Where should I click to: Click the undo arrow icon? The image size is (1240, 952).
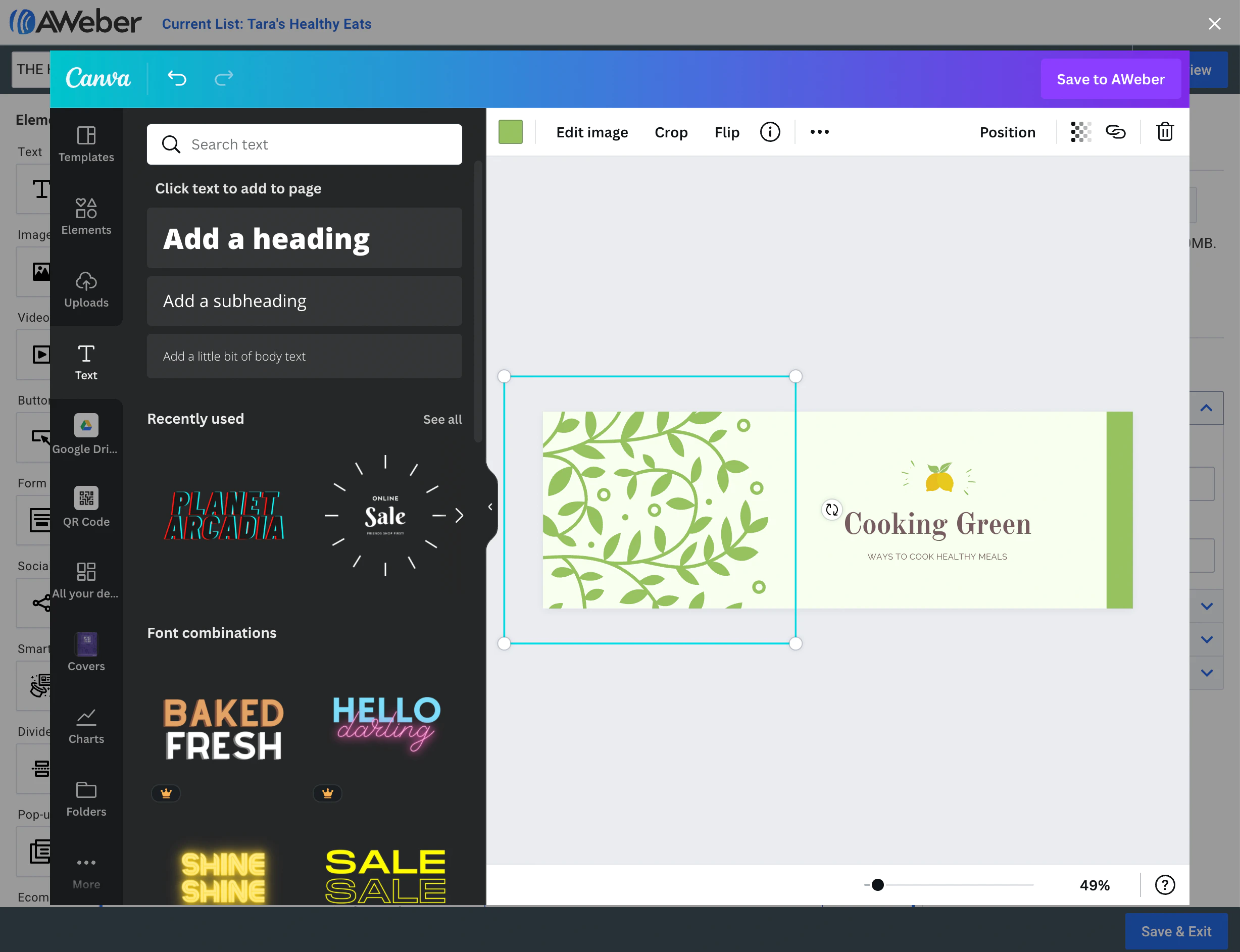point(177,78)
